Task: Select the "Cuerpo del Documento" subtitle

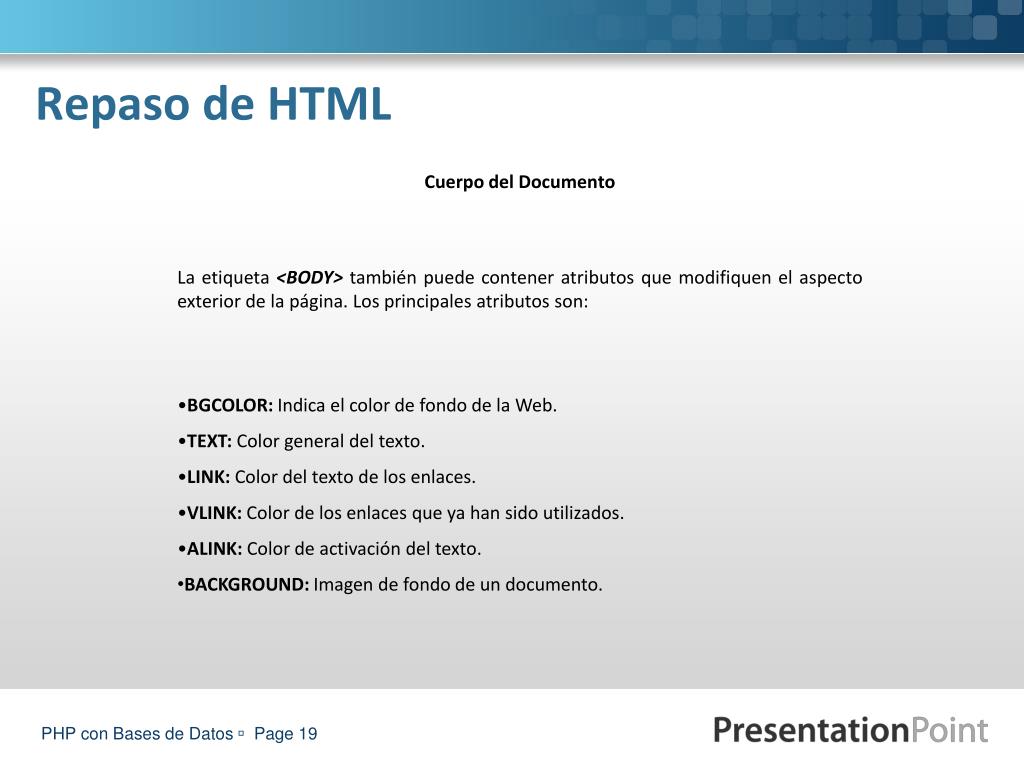Action: coord(519,182)
